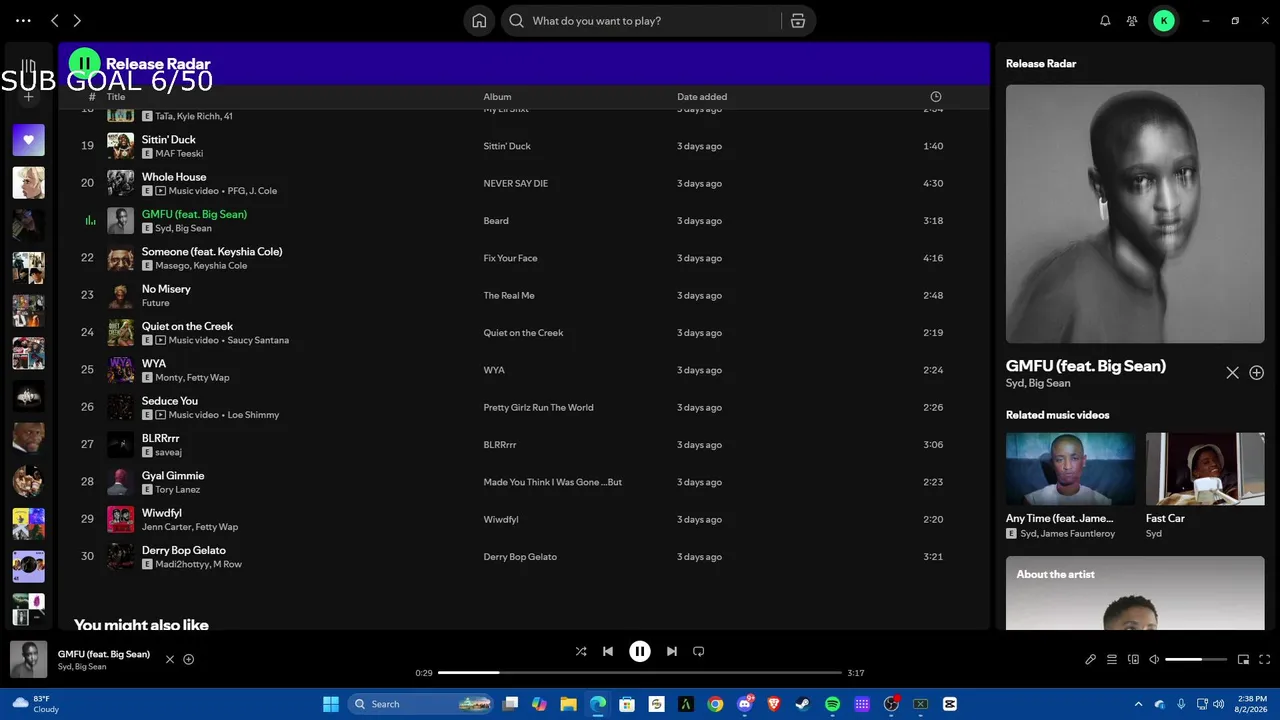Go back with the left arrow

[55, 20]
